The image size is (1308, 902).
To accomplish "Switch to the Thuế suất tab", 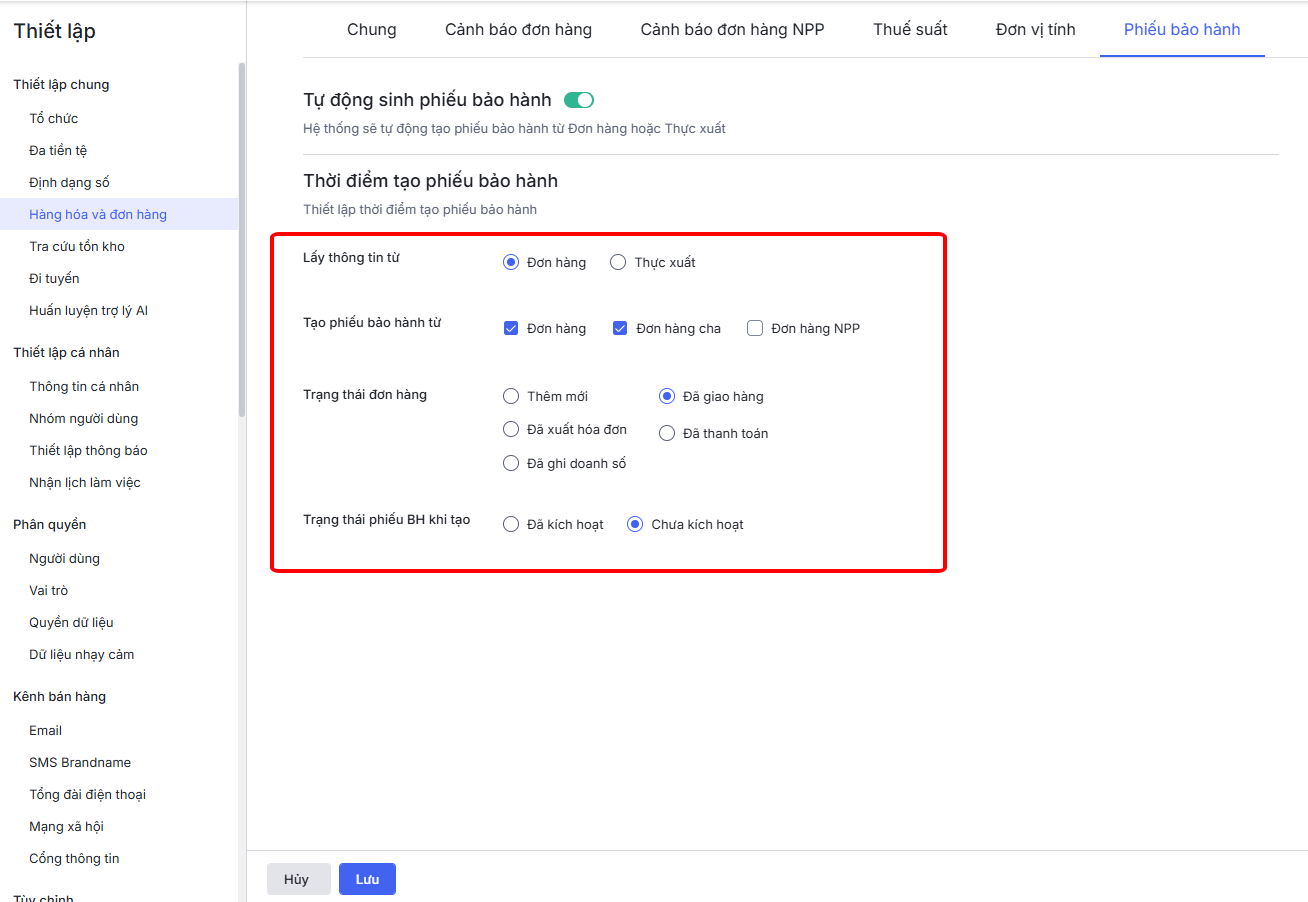I will [x=909, y=29].
